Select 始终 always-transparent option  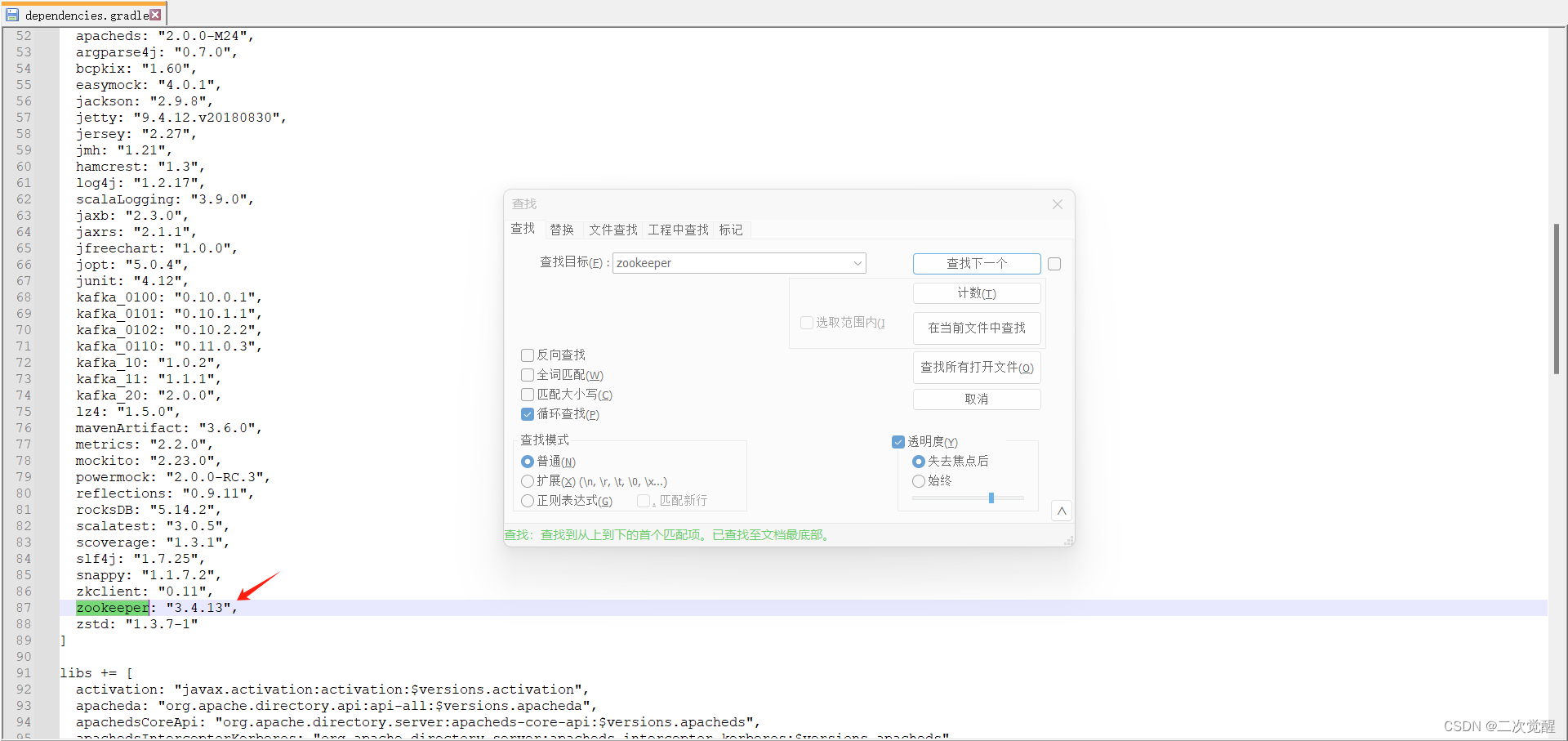(x=918, y=480)
